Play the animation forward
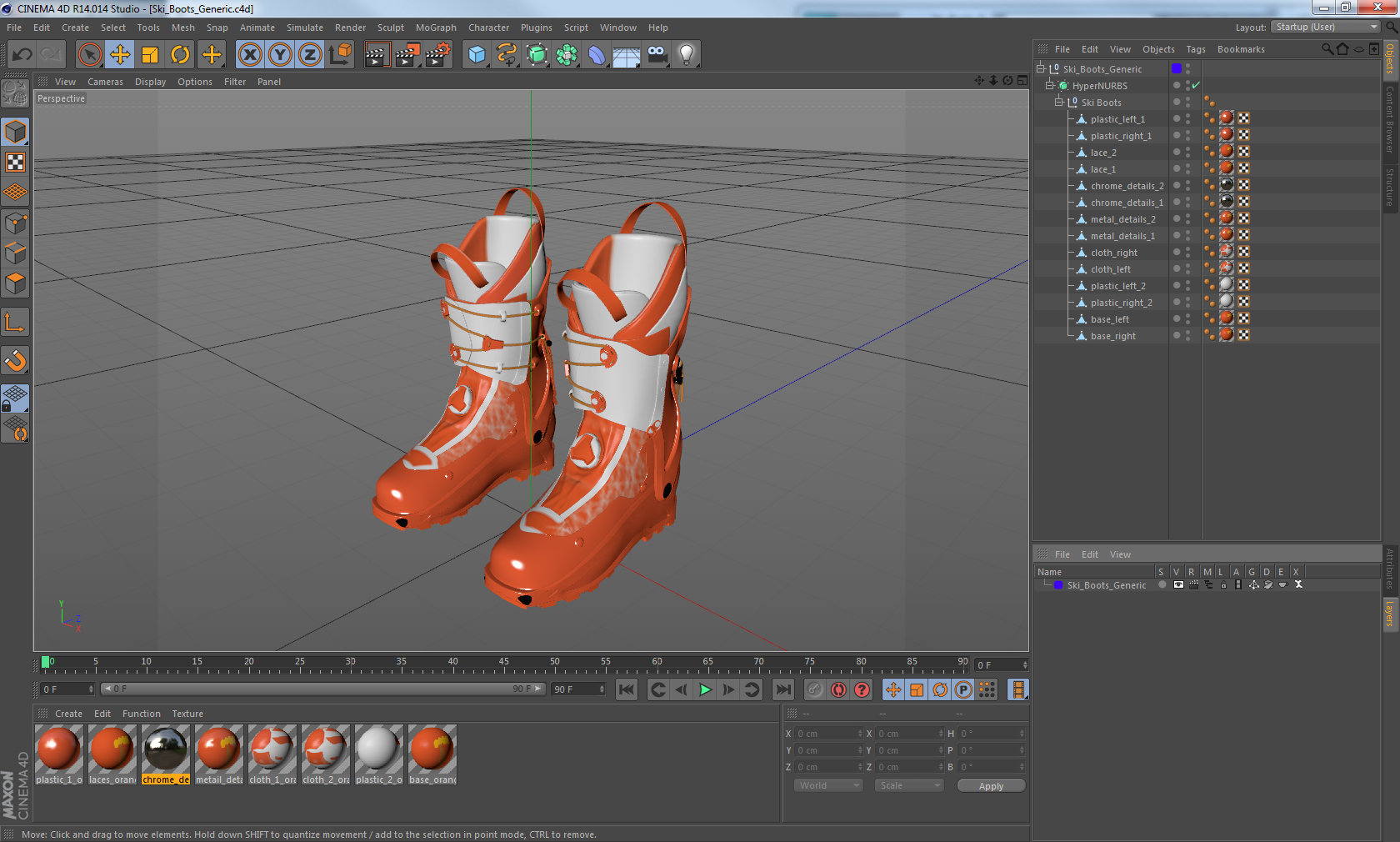Viewport: 1400px width, 842px height. click(705, 689)
